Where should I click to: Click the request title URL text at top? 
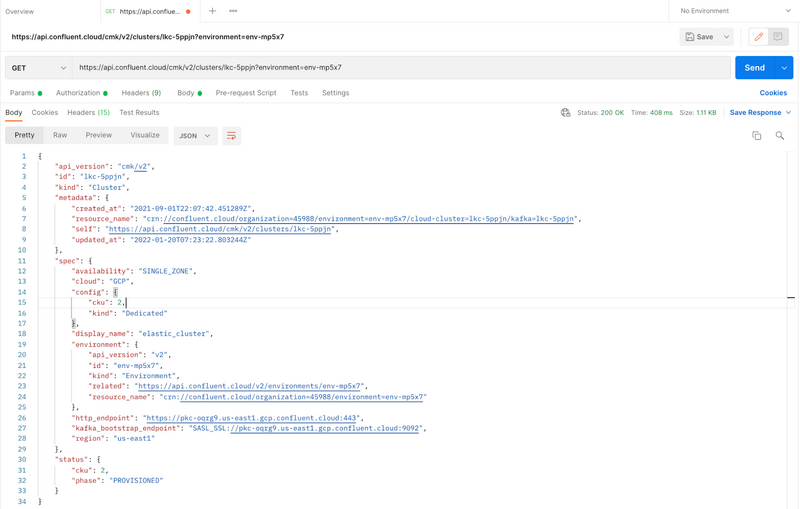coord(148,37)
